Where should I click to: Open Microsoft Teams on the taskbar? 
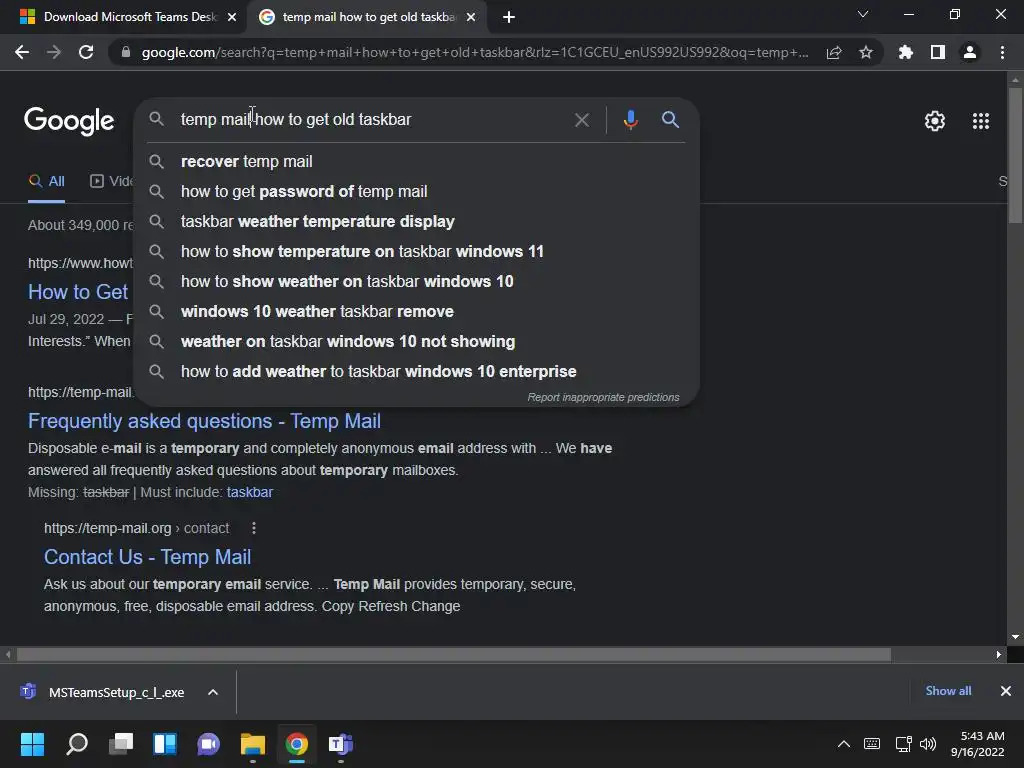tap(340, 744)
